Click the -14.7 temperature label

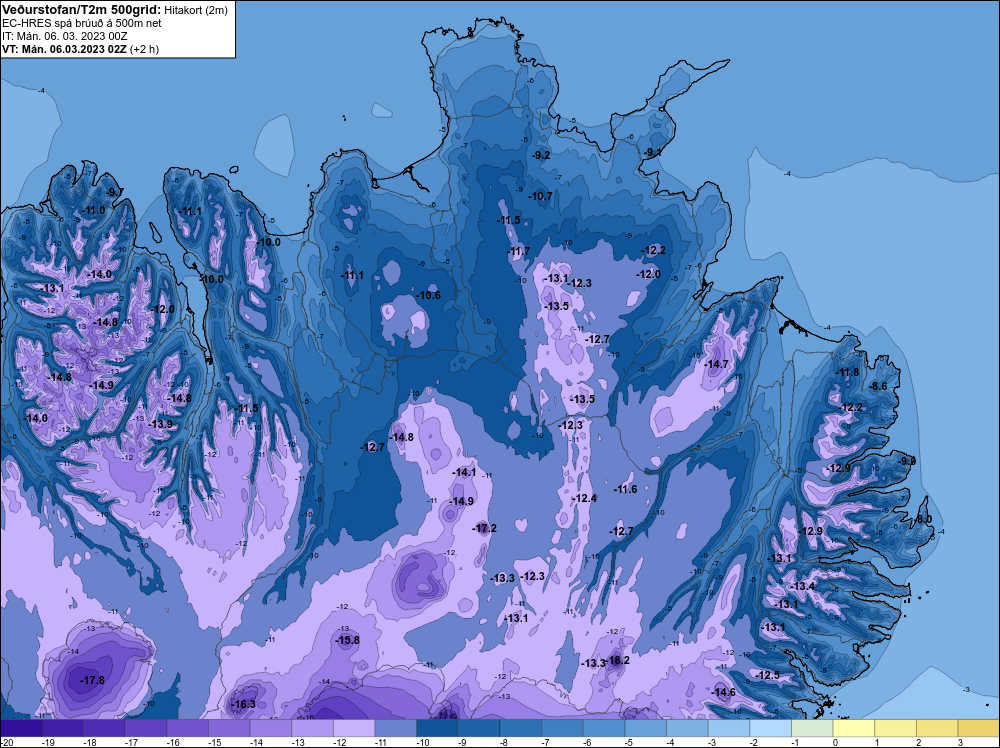point(716,364)
